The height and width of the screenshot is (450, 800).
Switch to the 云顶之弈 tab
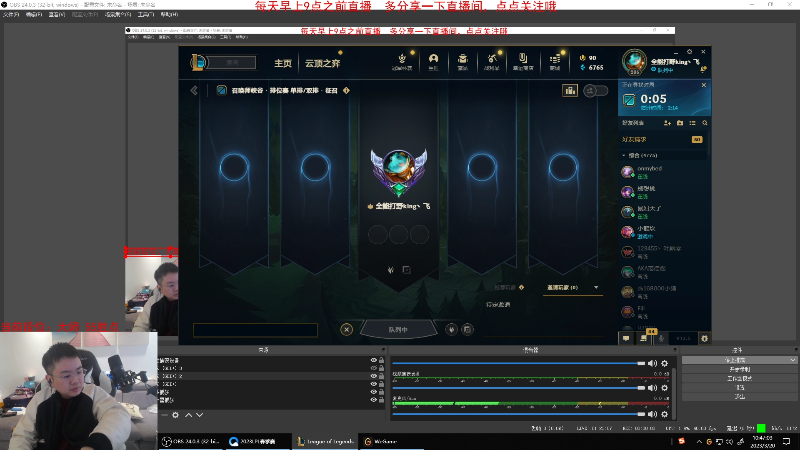322,63
